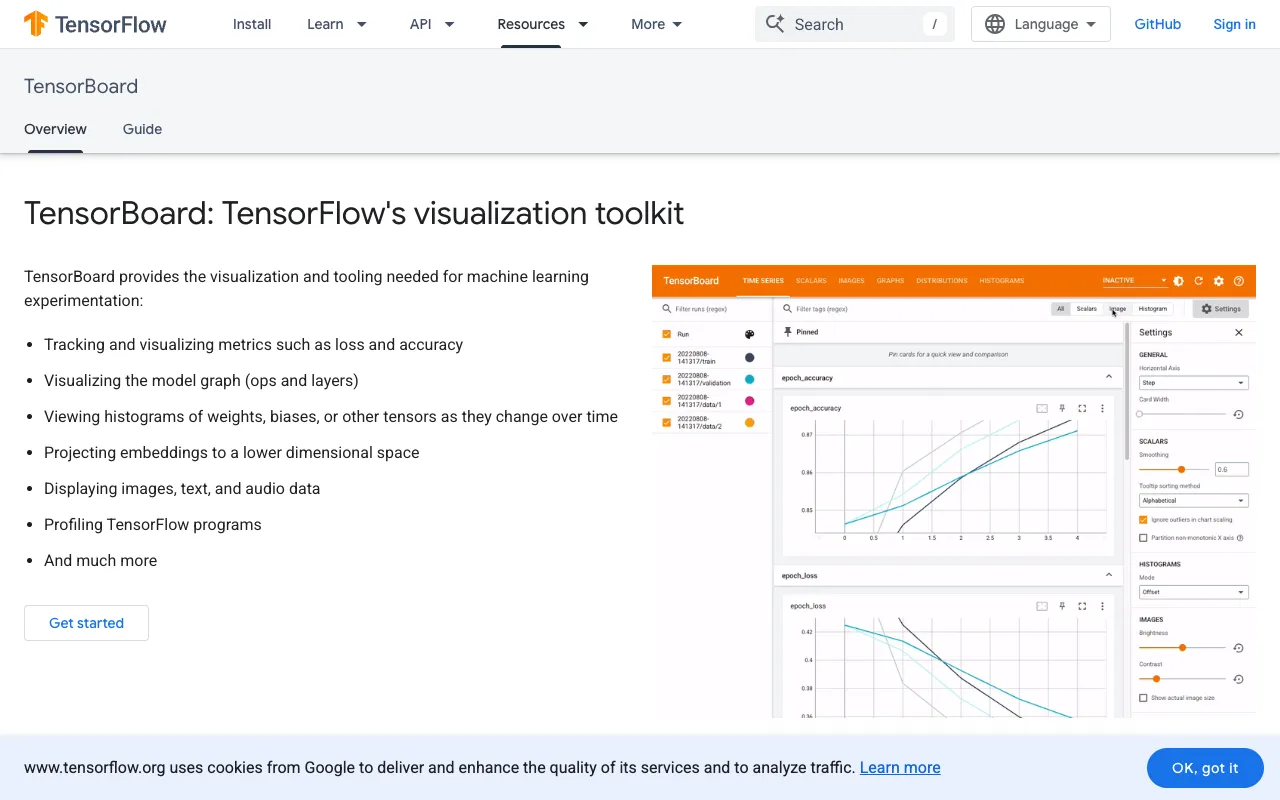The image size is (1280, 800).
Task: Uncheck the 20220808-141317/train run
Action: tap(665, 357)
